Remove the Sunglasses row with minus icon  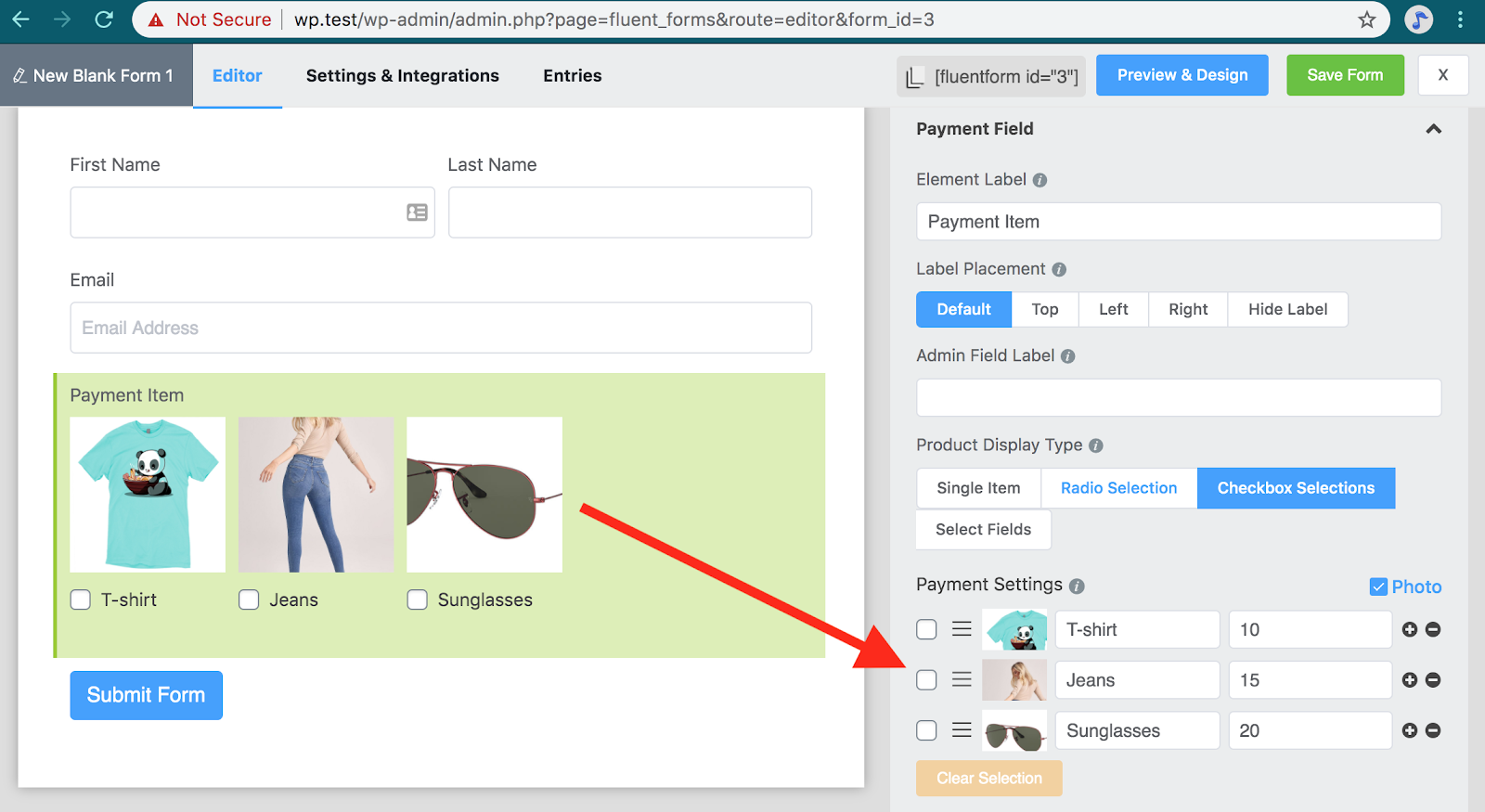coord(1433,730)
